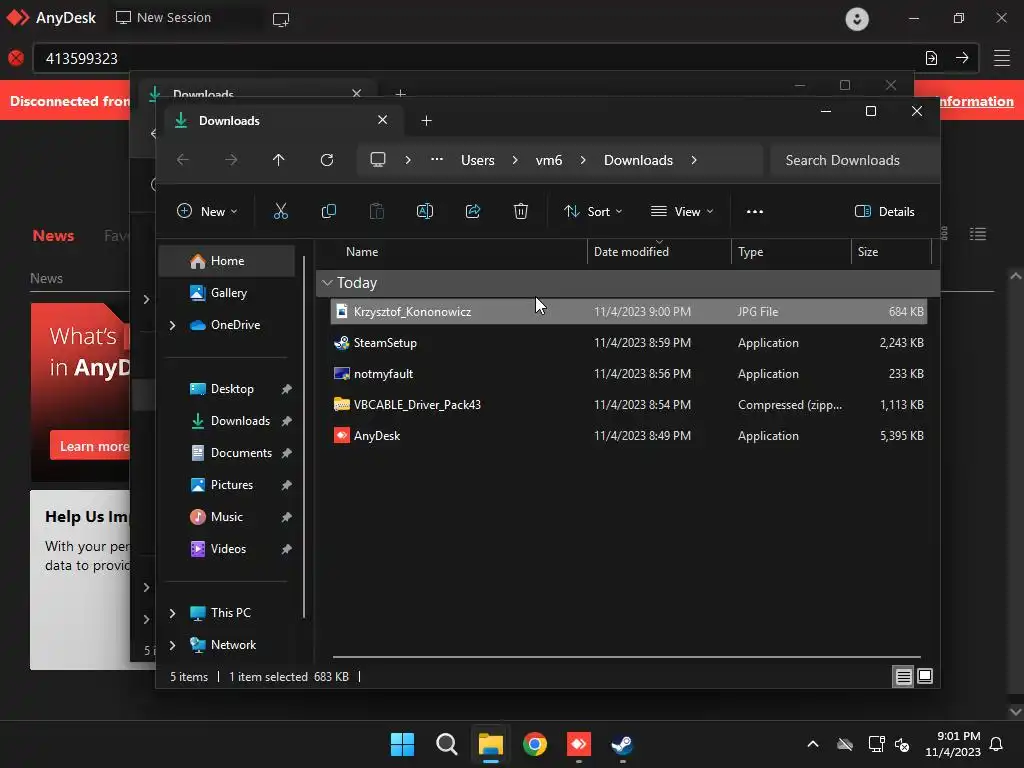The width and height of the screenshot is (1024, 768).
Task: Click the Users breadcrumb in address bar
Action: pyautogui.click(x=477, y=160)
